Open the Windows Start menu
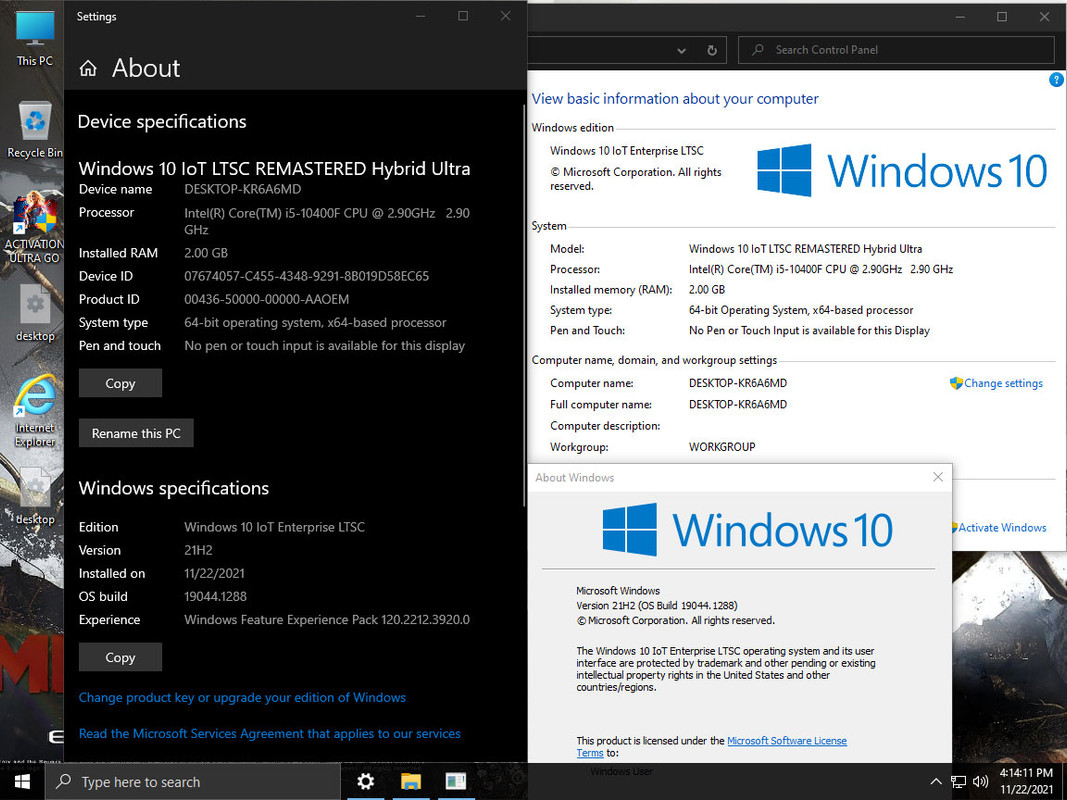Viewport: 1067px width, 800px height. pyautogui.click(x=22, y=782)
